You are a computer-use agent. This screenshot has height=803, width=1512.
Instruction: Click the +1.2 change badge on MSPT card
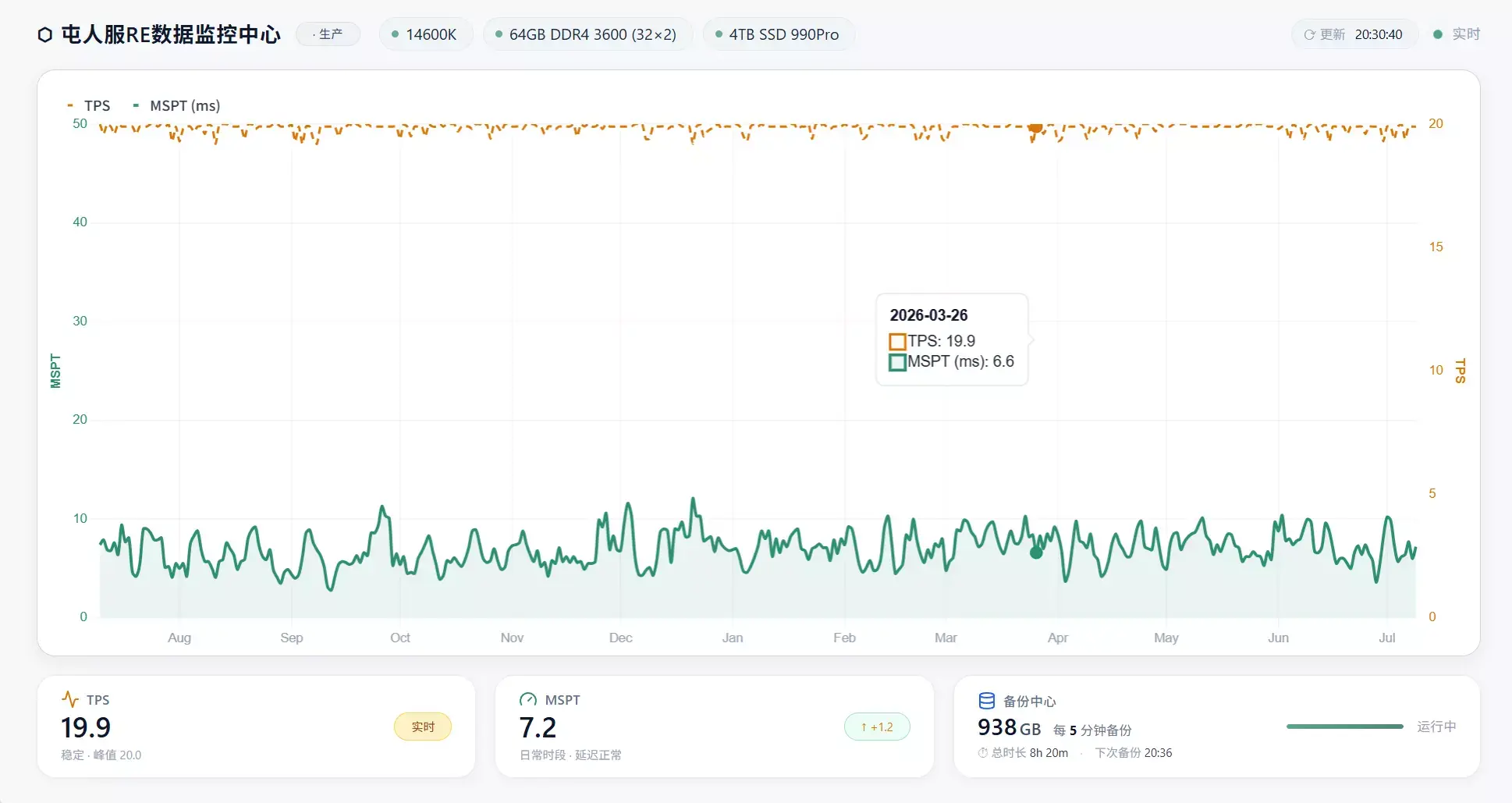877,727
